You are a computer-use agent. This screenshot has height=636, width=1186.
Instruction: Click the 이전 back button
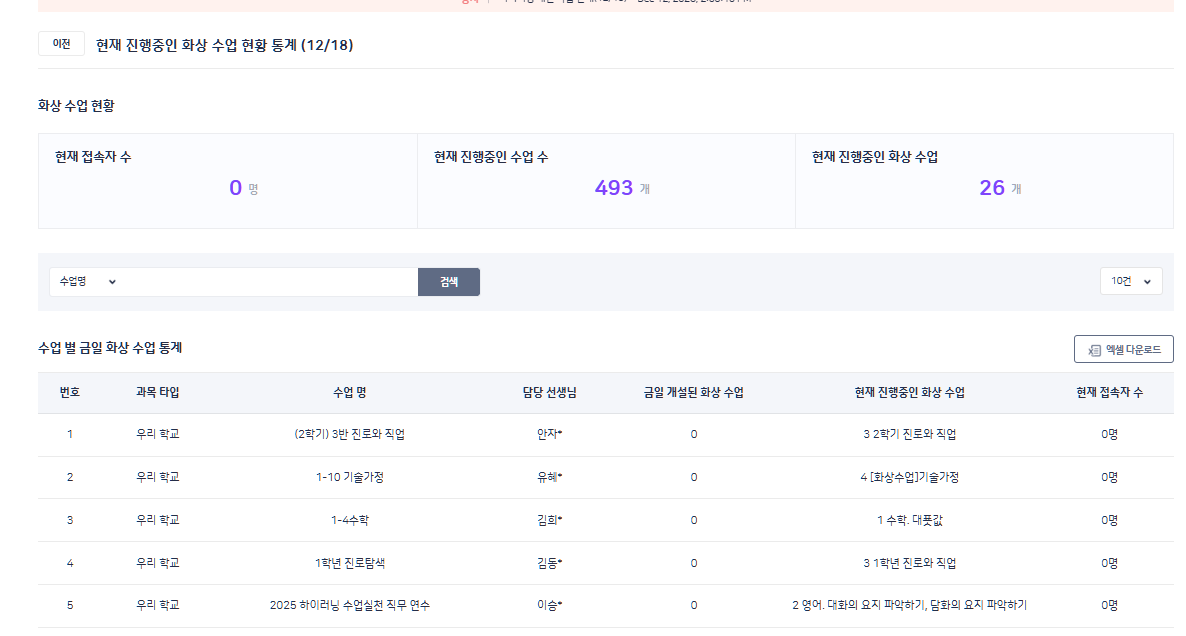click(61, 44)
